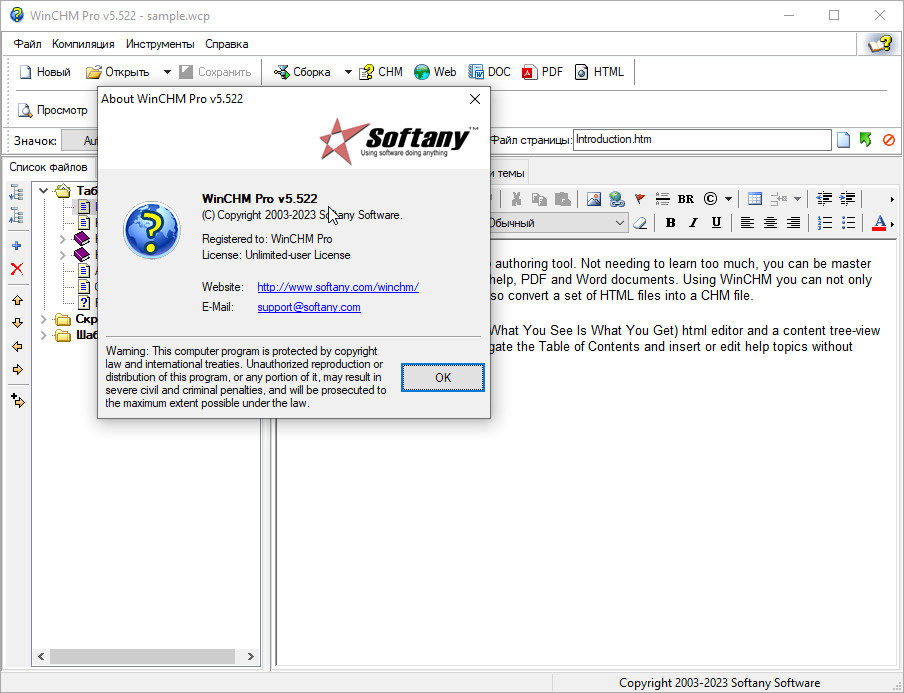Click the Открыть (Open) folder button
This screenshot has width=904, height=693.
point(118,72)
